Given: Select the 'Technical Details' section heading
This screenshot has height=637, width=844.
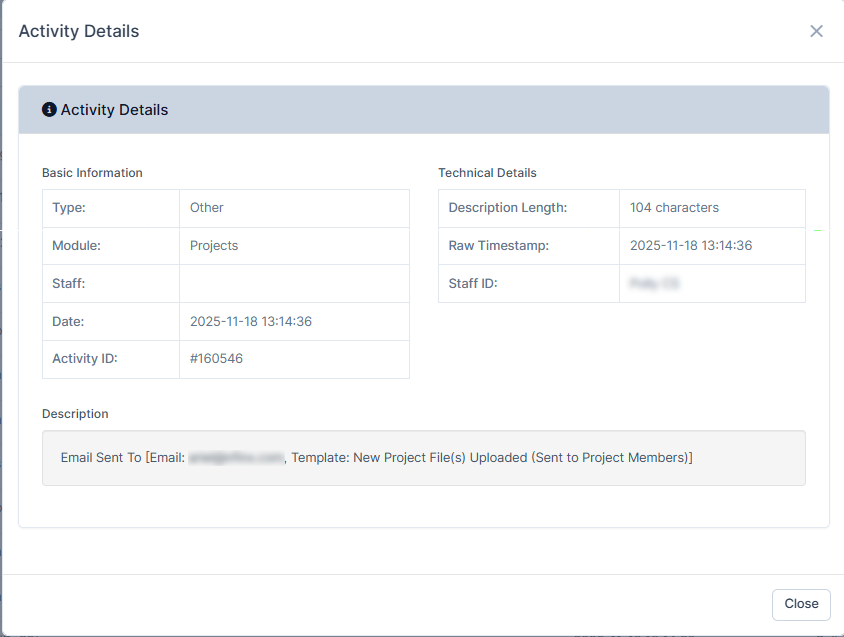Looking at the screenshot, I should pos(487,173).
